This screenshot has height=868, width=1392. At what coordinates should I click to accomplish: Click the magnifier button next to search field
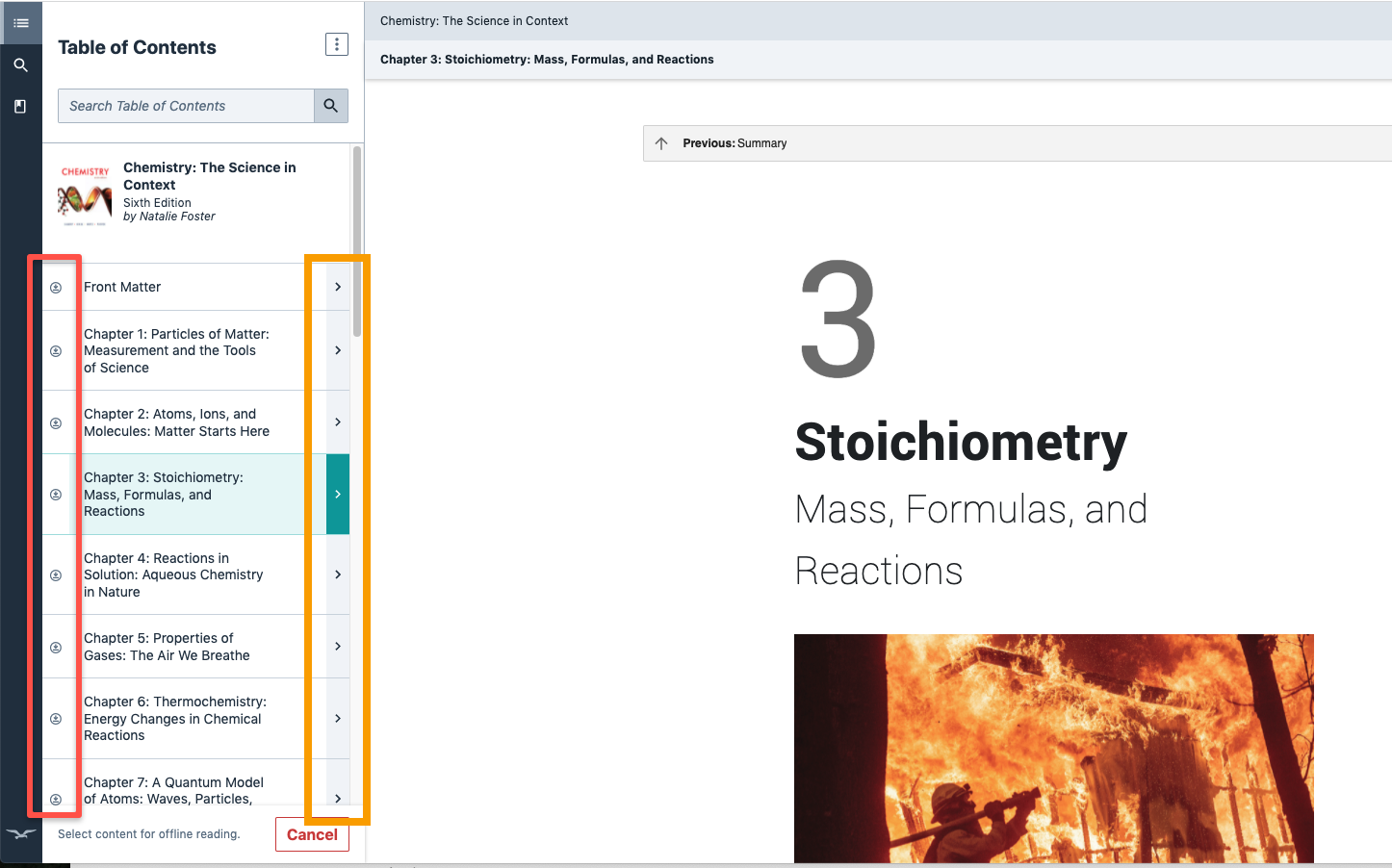pos(330,106)
